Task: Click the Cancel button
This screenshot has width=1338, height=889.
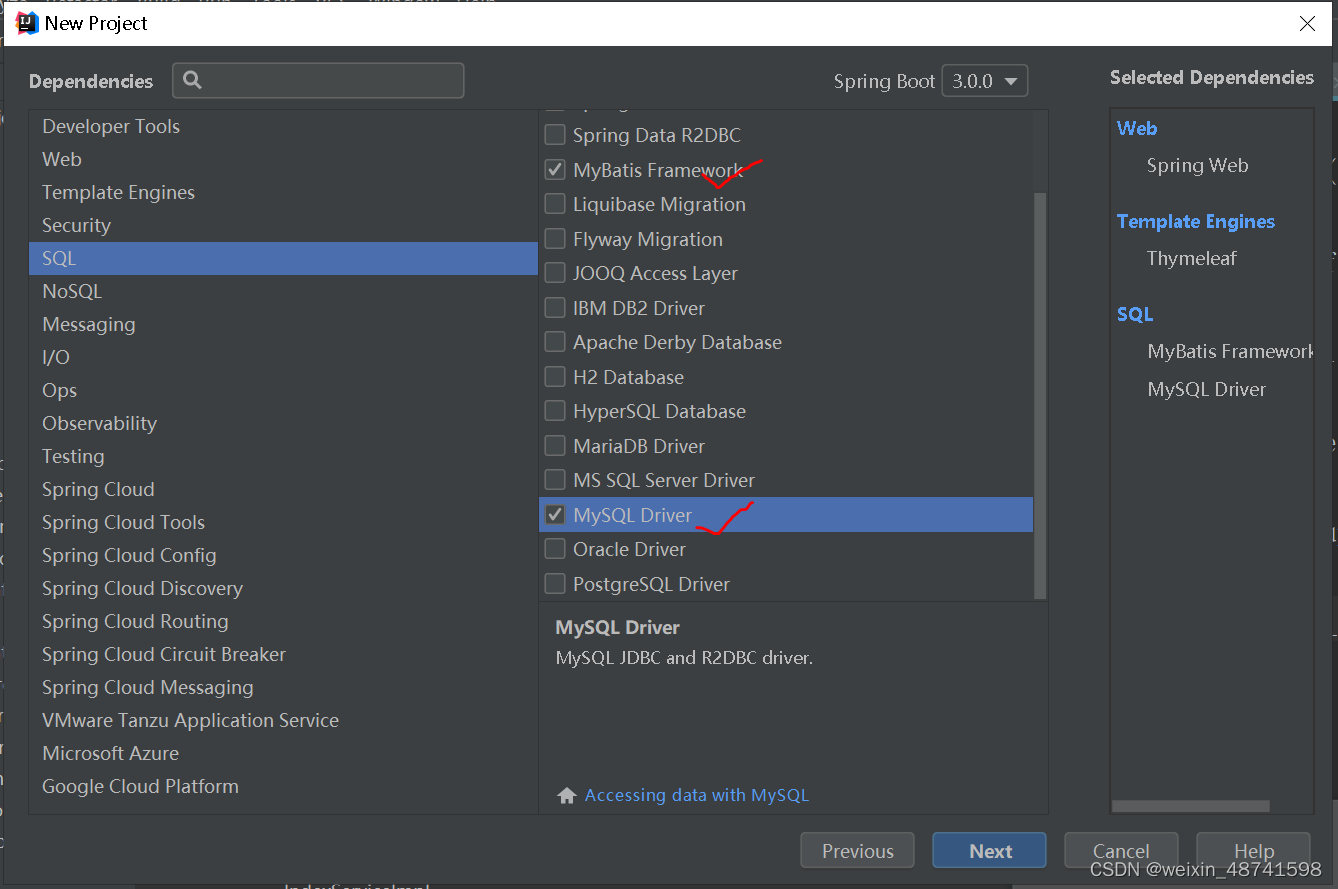Action: (1121, 851)
